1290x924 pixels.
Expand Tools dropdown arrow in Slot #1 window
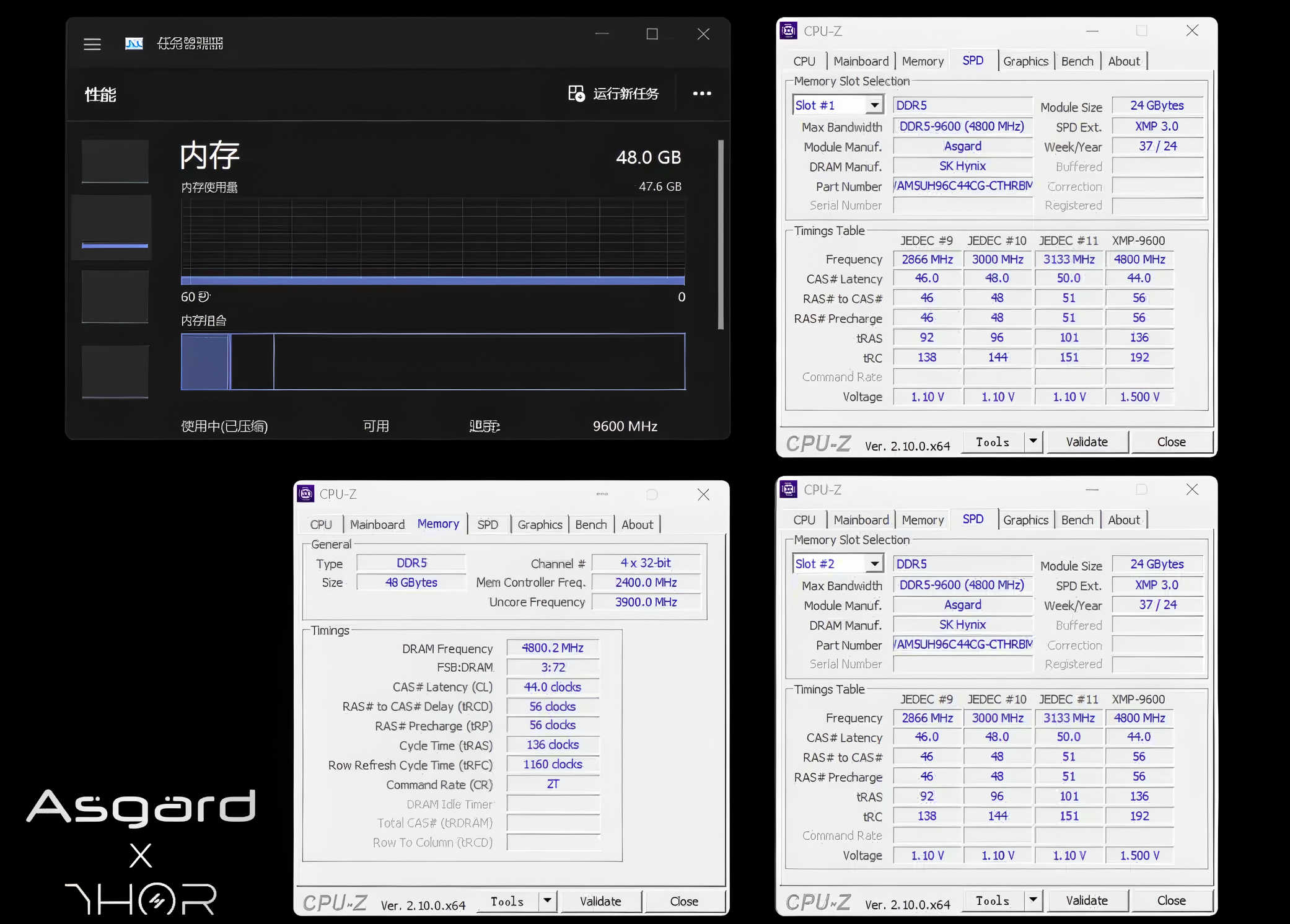point(1033,441)
